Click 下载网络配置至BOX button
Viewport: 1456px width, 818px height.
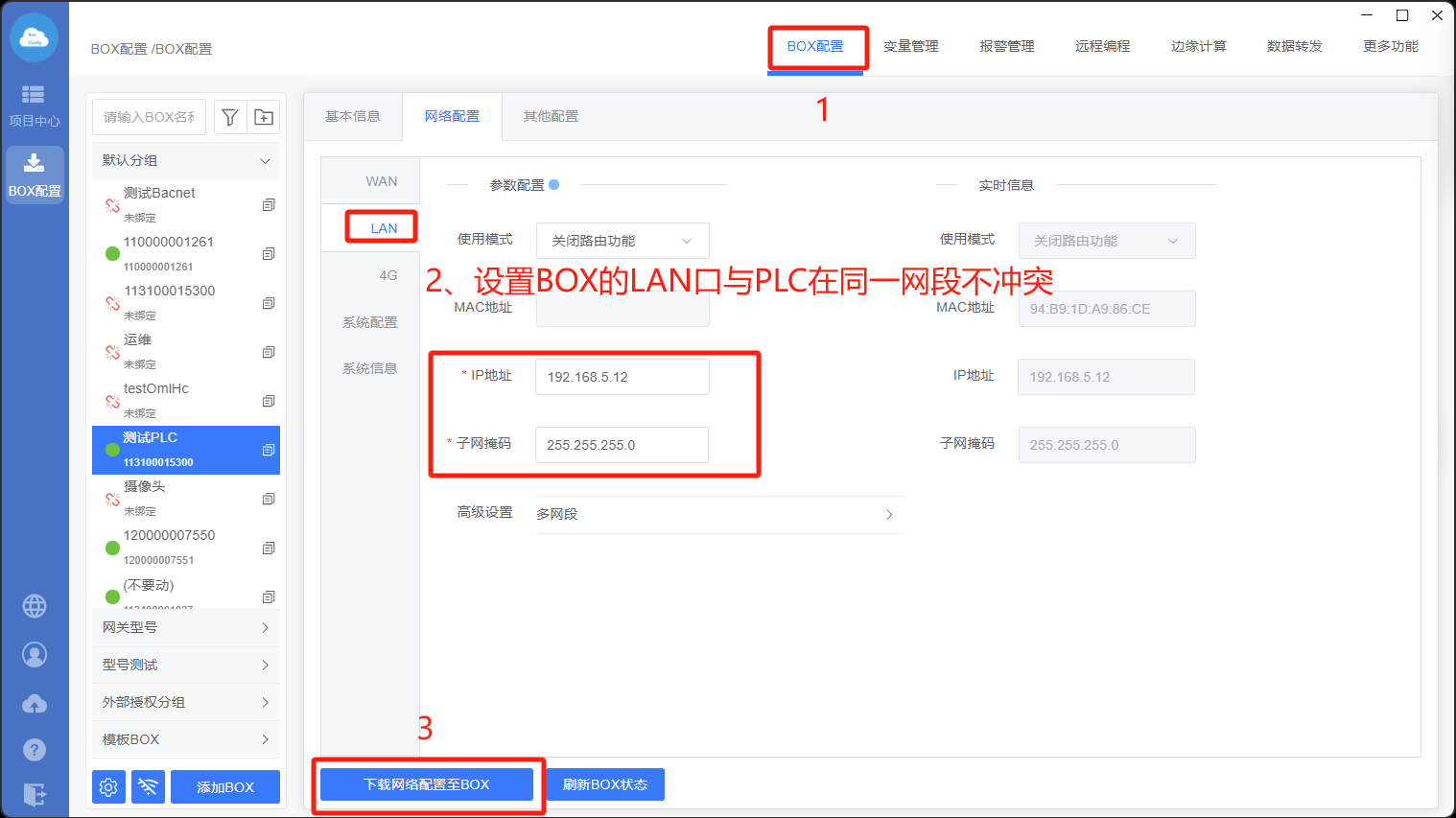click(x=427, y=784)
